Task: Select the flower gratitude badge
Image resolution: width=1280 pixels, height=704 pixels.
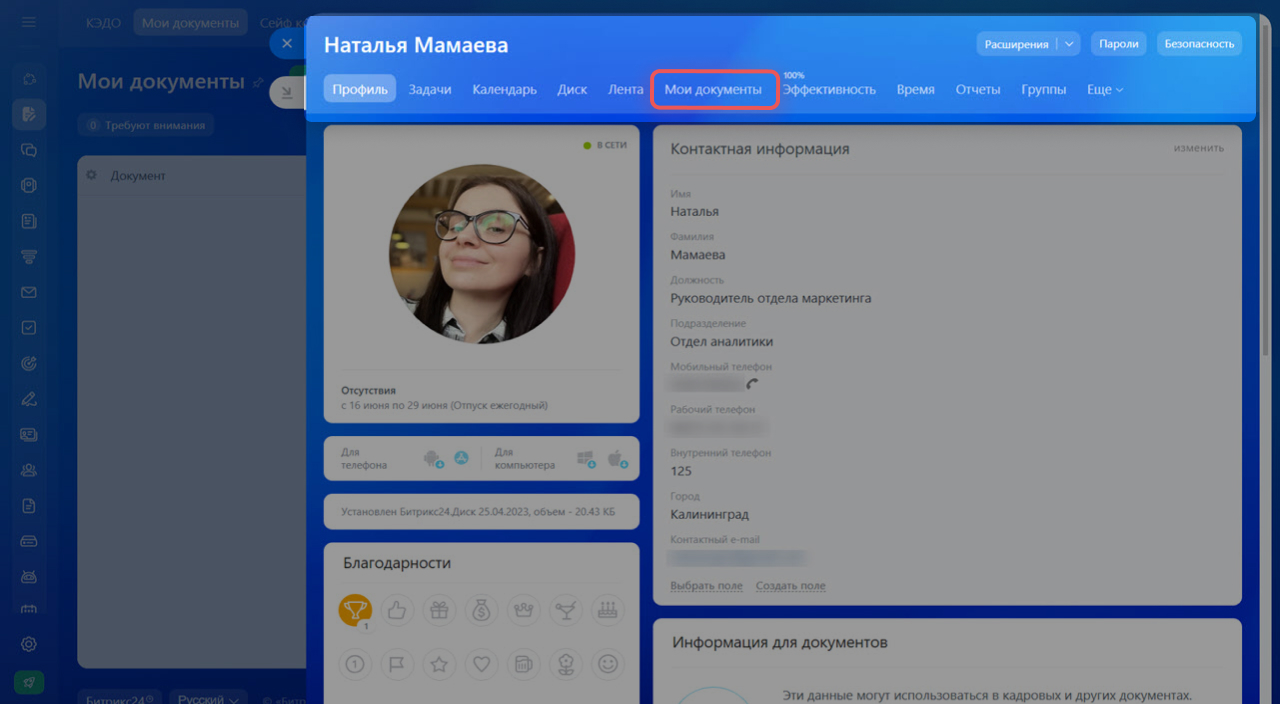Action: point(566,663)
